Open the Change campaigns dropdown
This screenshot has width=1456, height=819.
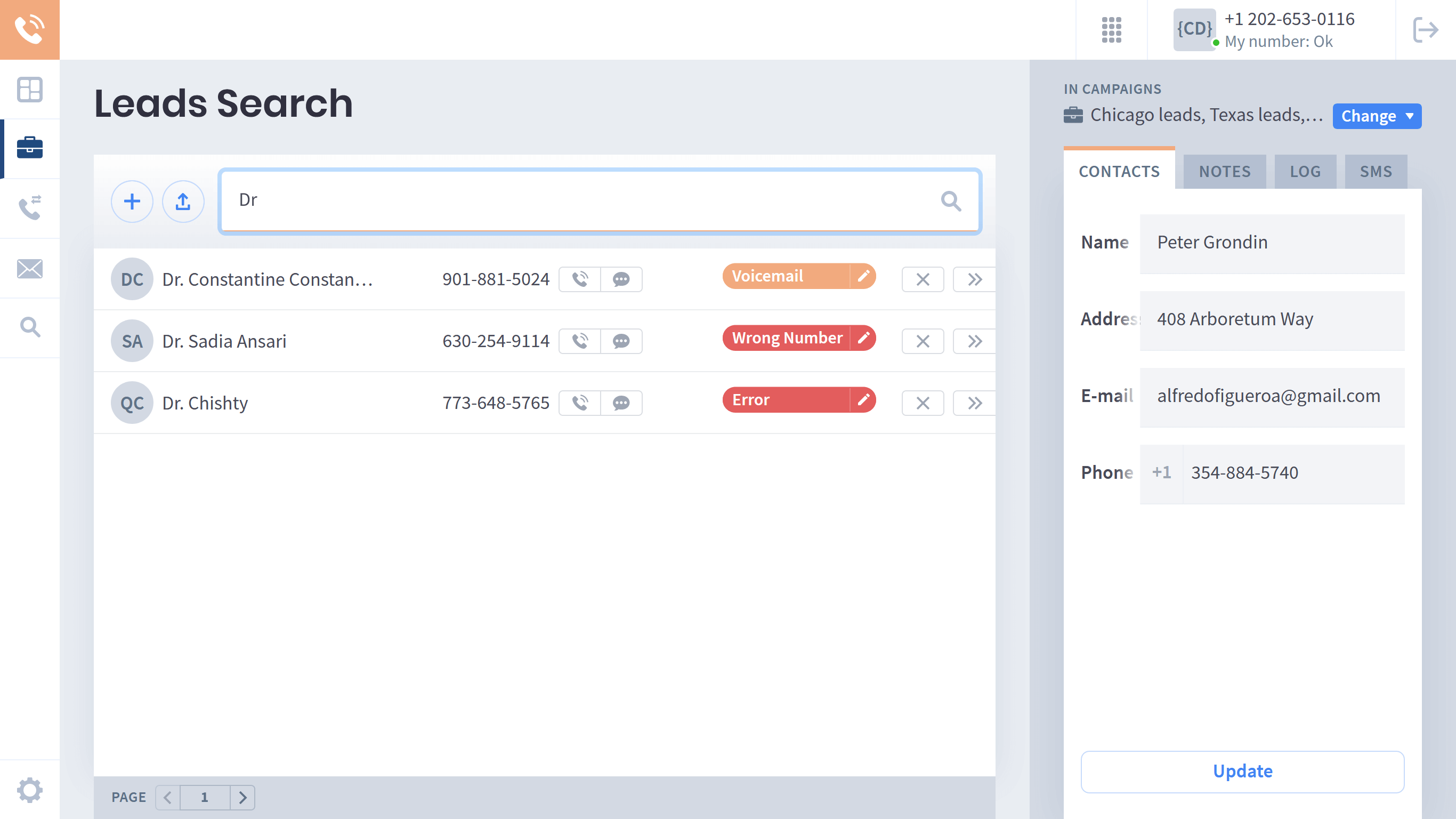coord(1377,116)
